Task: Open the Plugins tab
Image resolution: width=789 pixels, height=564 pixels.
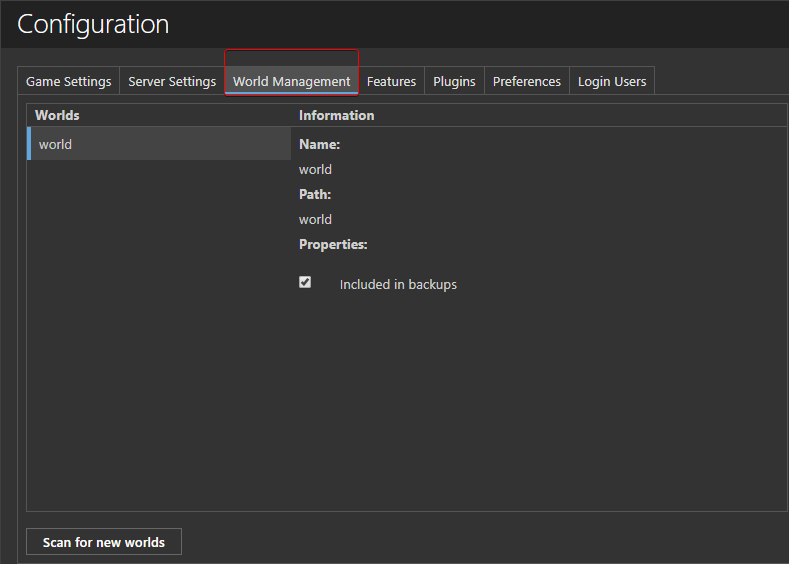Action: click(454, 81)
